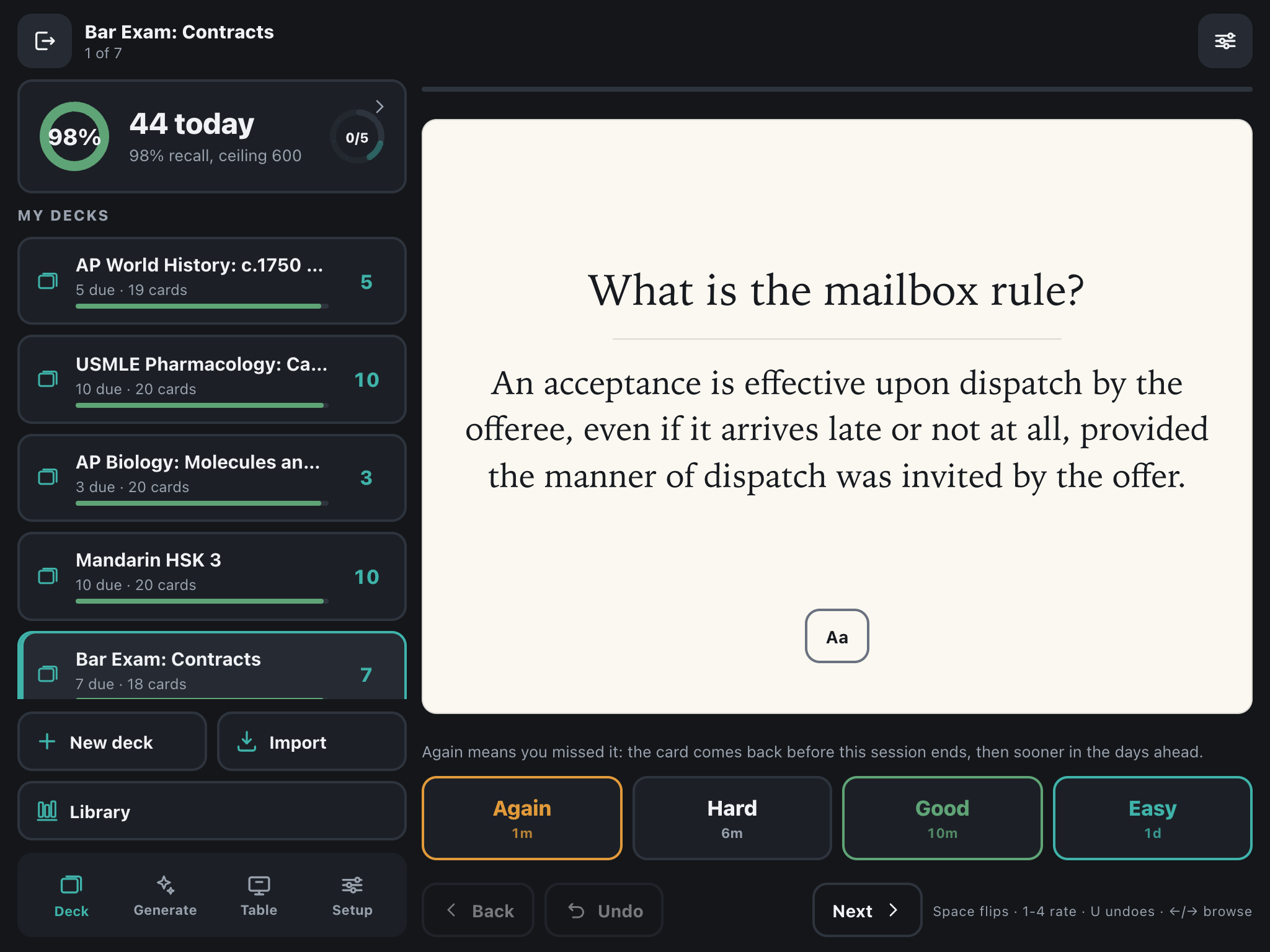Create a New deck
The height and width of the screenshot is (952, 1270).
point(112,742)
